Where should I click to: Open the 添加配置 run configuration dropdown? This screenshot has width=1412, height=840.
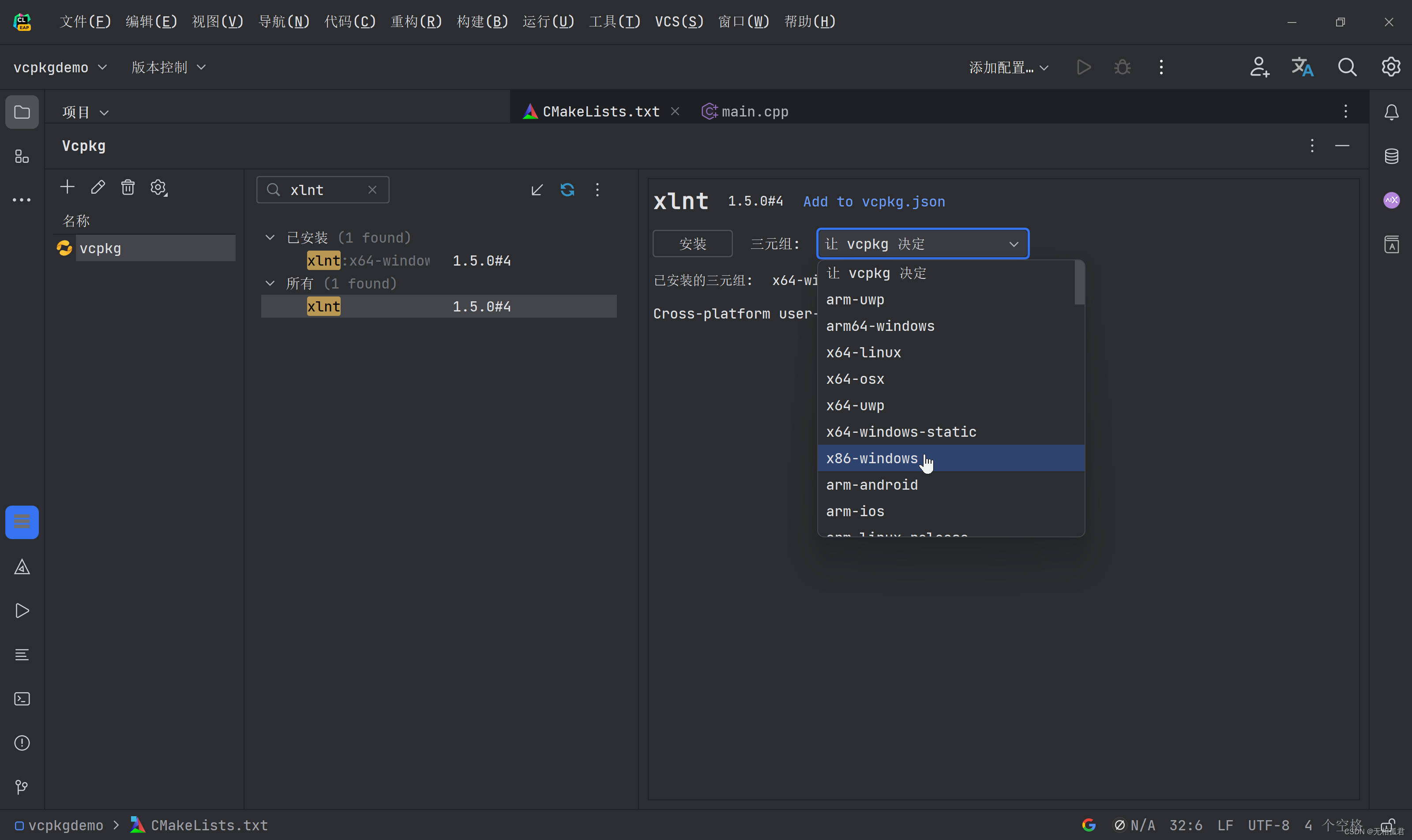[x=1009, y=67]
